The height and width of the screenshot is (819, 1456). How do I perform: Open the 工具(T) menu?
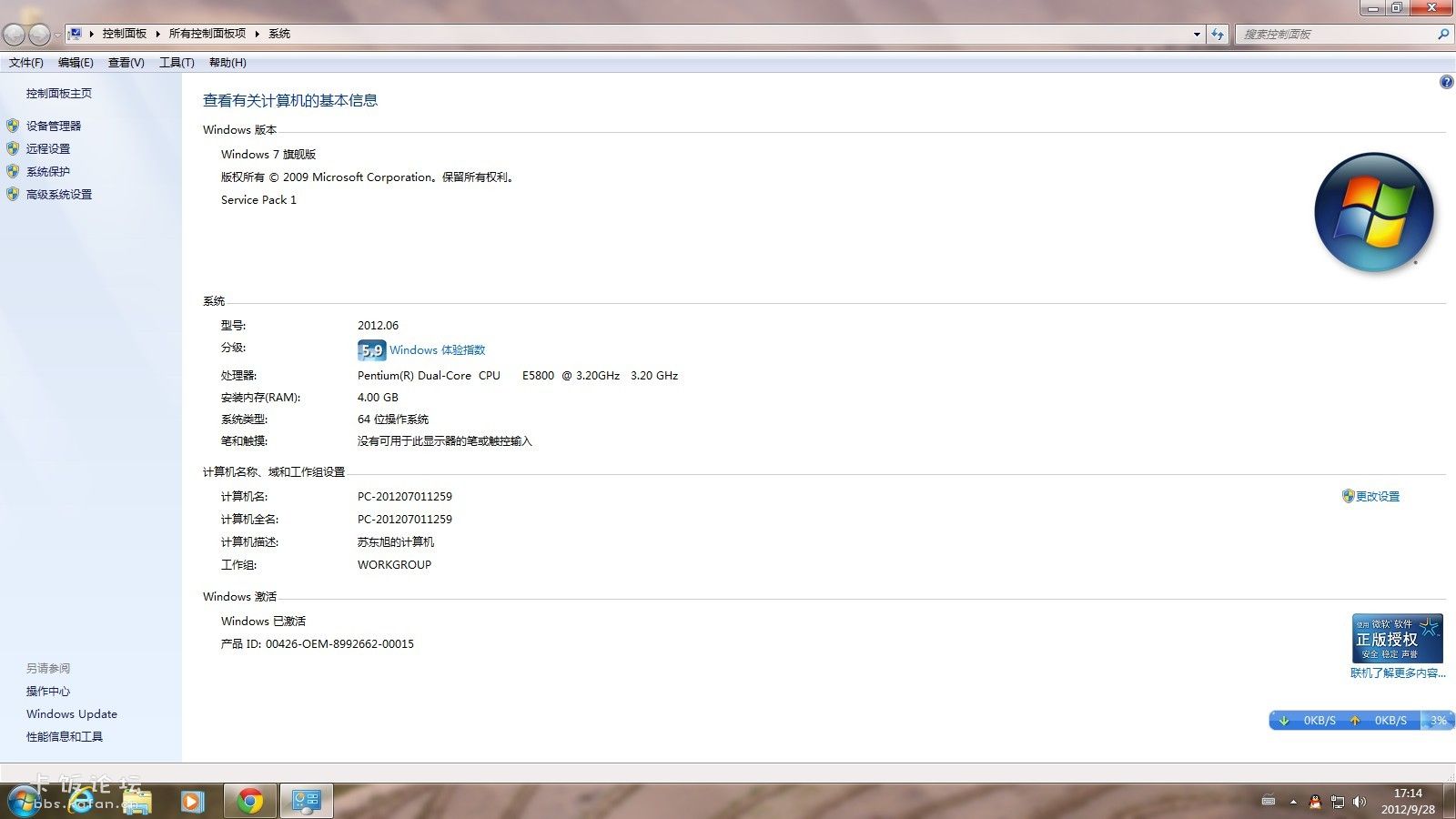pyautogui.click(x=177, y=63)
